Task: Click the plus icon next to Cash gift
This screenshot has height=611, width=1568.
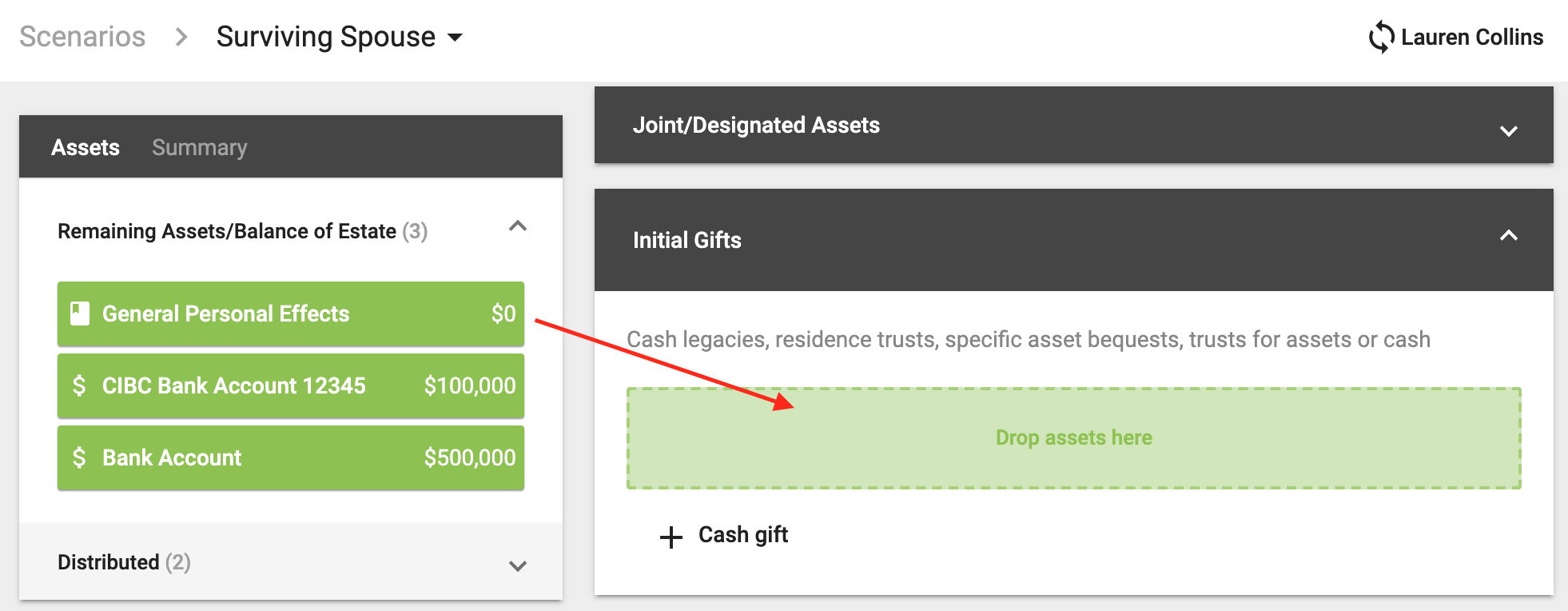Action: click(671, 537)
